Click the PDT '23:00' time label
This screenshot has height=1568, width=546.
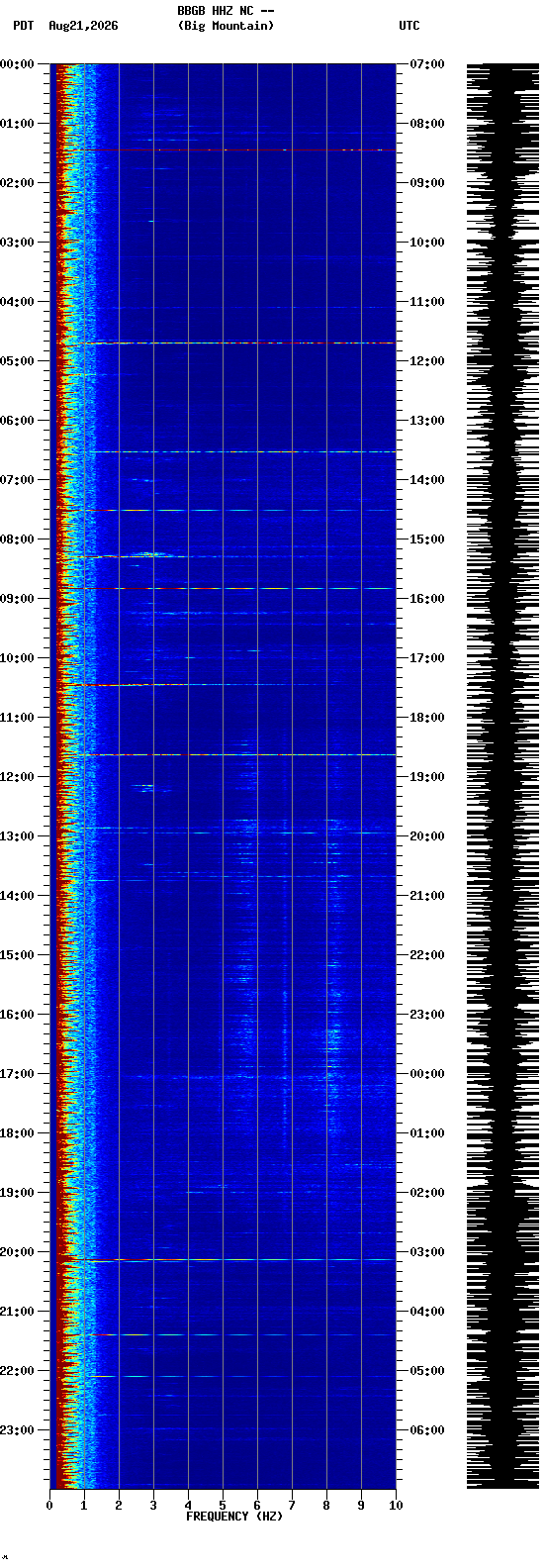pyautogui.click(x=17, y=1430)
